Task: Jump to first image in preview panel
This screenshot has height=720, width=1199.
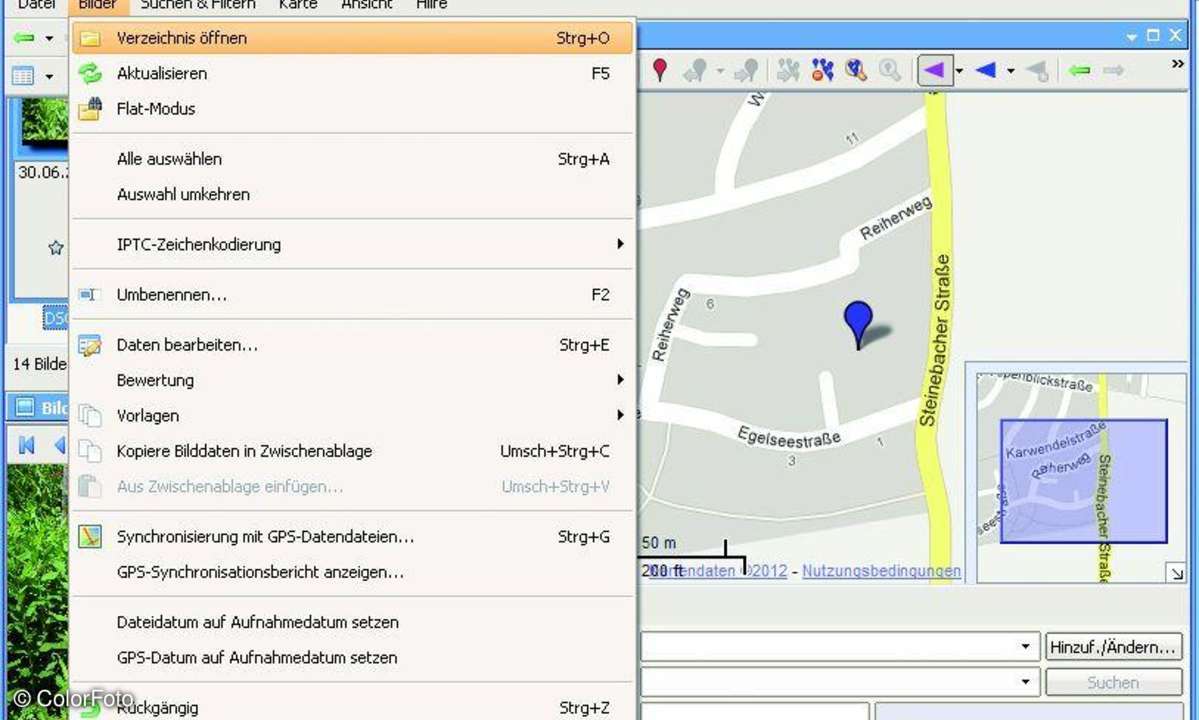Action: click(27, 445)
